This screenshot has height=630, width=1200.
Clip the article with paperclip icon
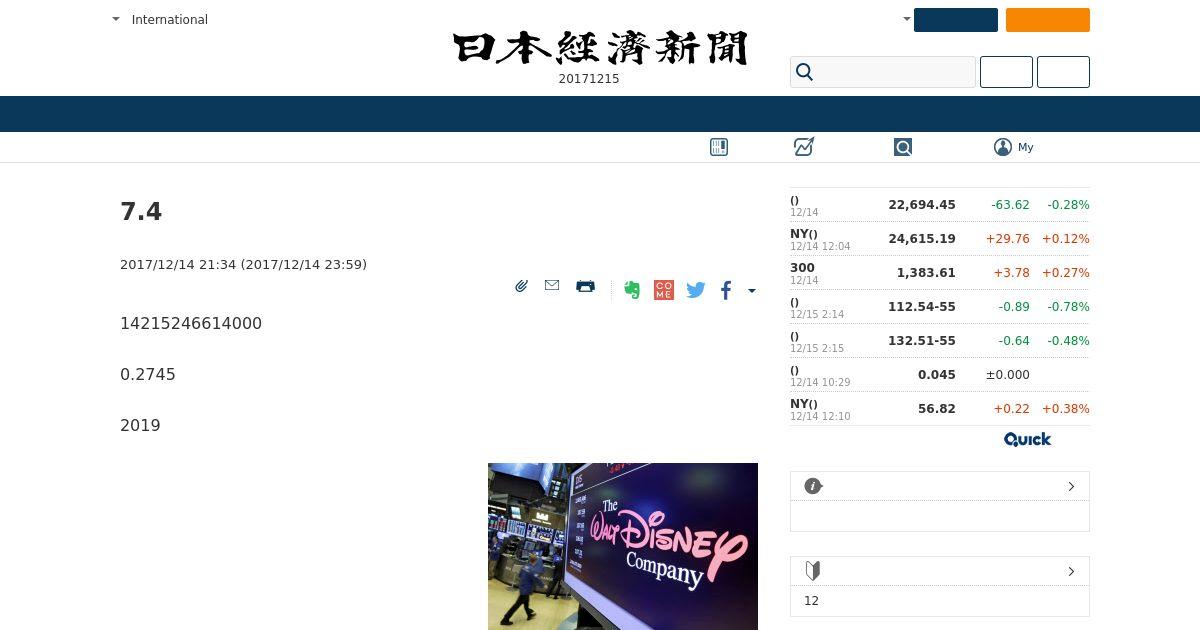click(x=521, y=286)
